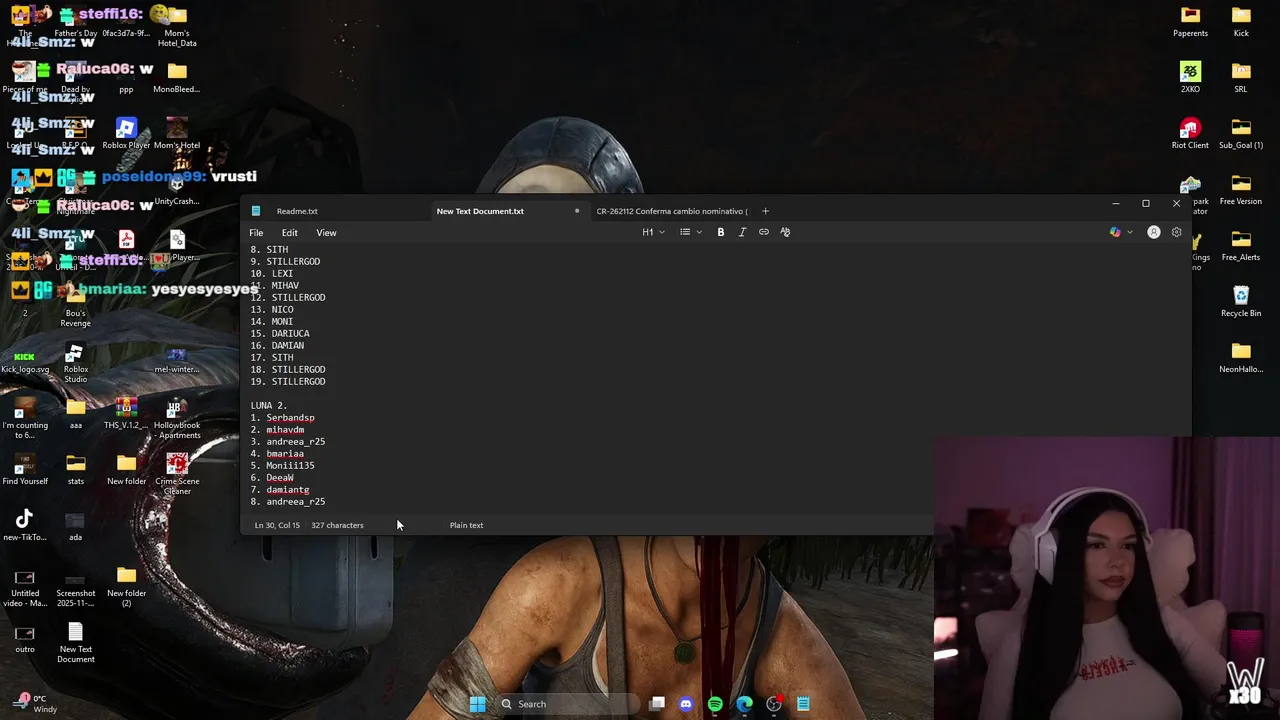Open the Edit menu

point(289,233)
